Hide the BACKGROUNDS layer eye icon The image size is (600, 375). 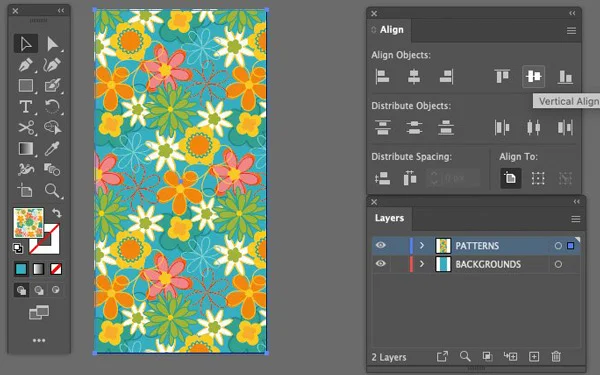380,264
